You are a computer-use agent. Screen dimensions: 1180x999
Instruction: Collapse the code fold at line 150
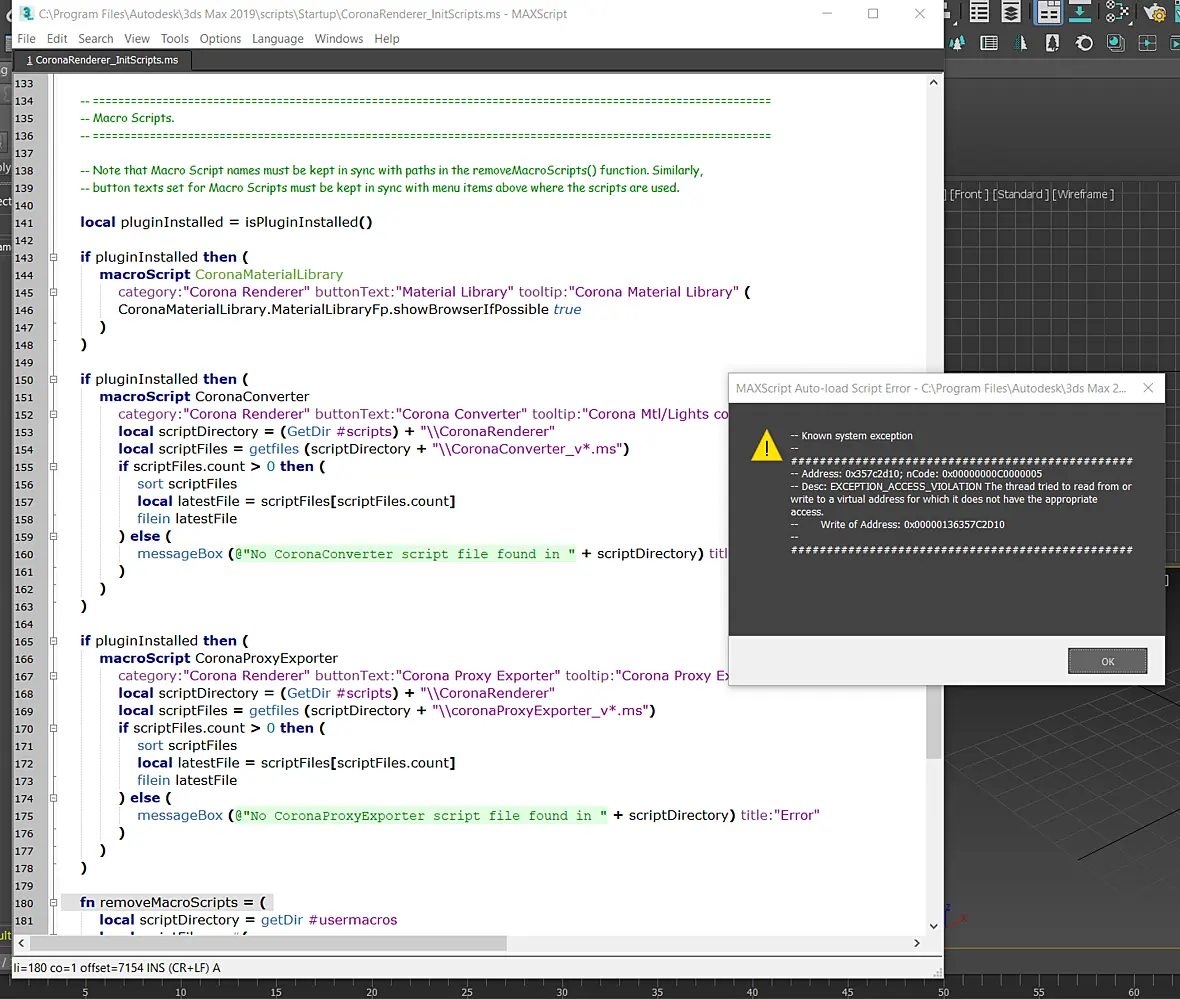[53, 379]
